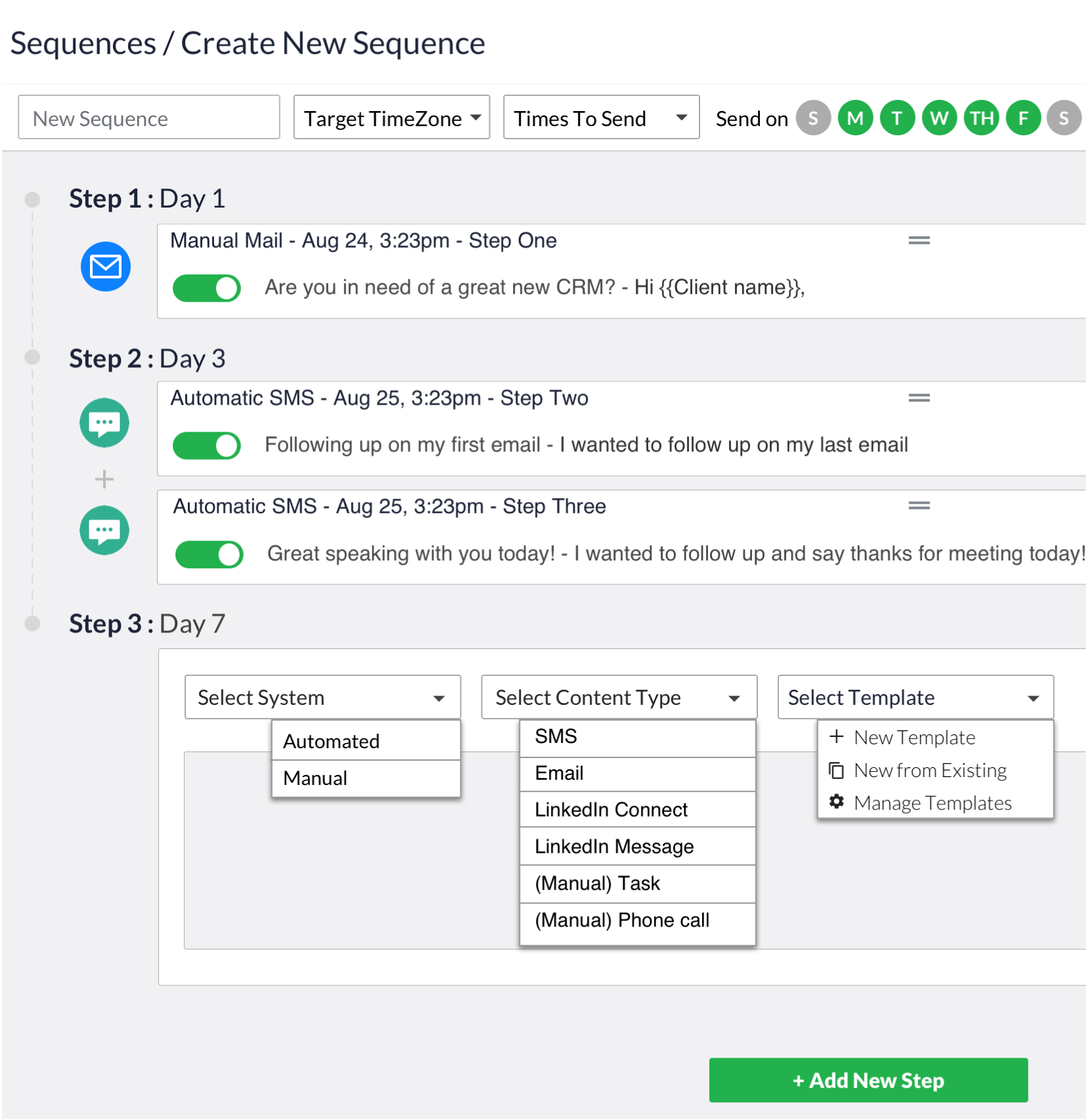Grab the drag handle on Manual Mail row

918,240
